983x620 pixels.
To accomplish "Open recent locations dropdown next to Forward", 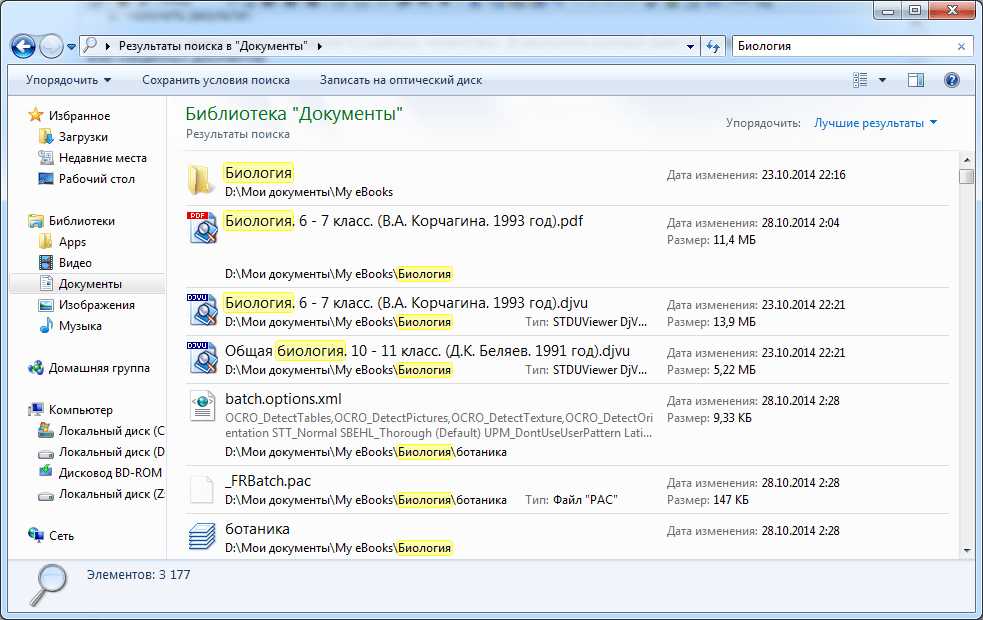I will pos(71,47).
